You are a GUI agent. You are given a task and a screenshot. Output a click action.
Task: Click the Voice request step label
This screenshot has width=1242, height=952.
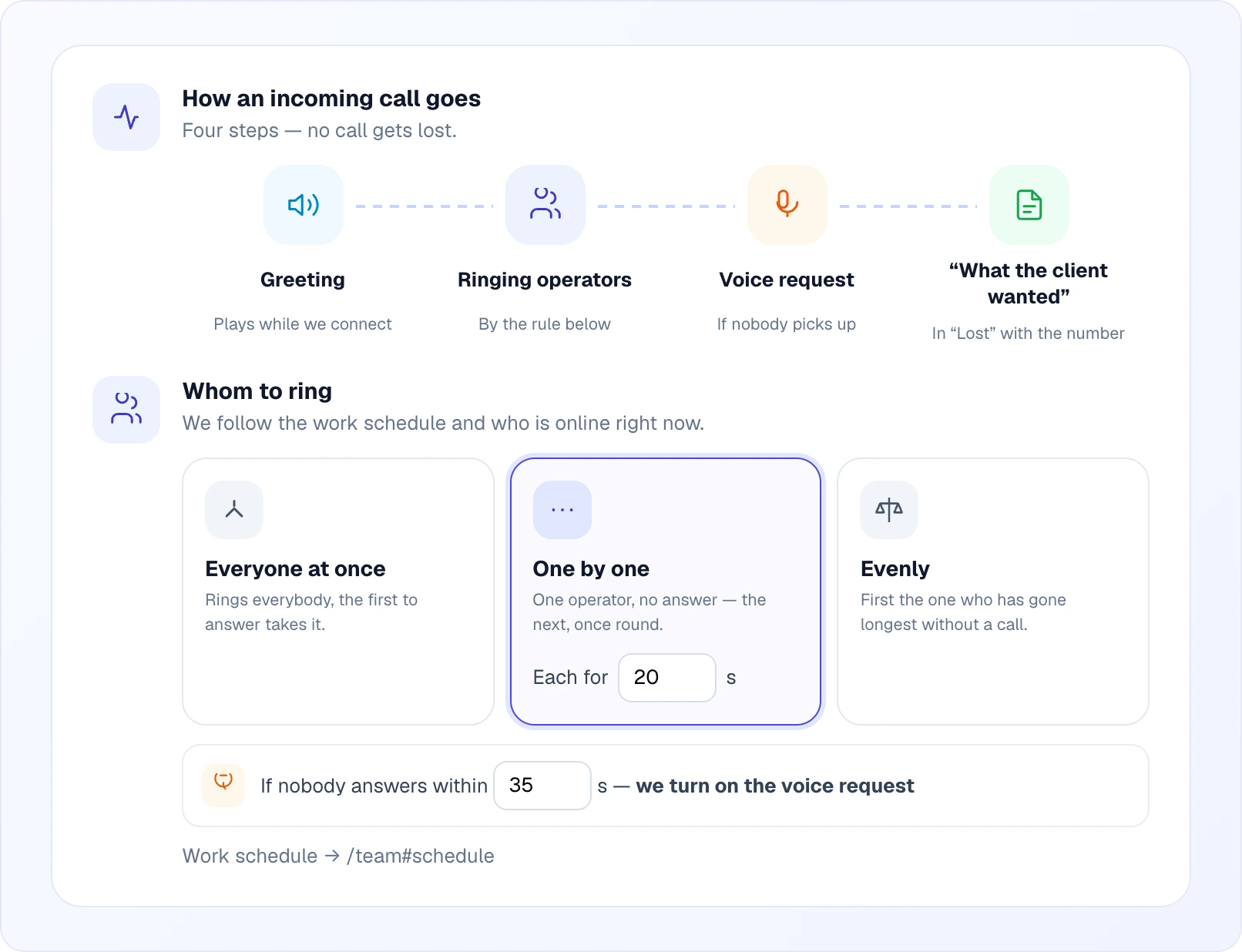click(787, 280)
